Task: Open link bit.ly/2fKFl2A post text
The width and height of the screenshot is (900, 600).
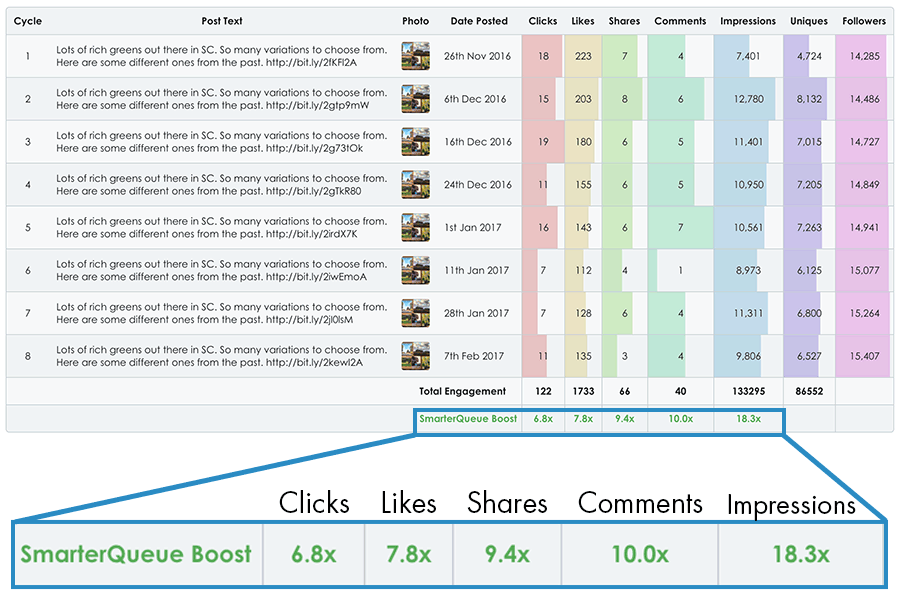Action: tap(311, 63)
